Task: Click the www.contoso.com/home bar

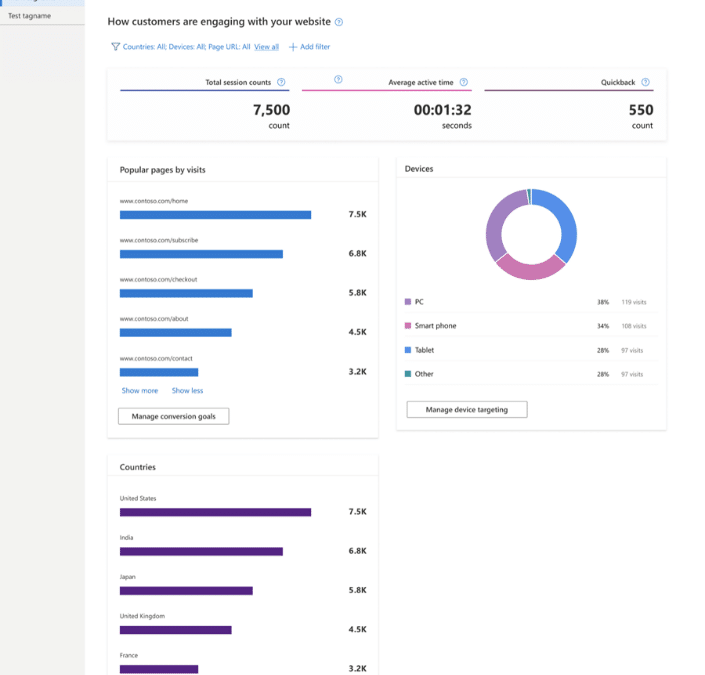Action: [215, 215]
